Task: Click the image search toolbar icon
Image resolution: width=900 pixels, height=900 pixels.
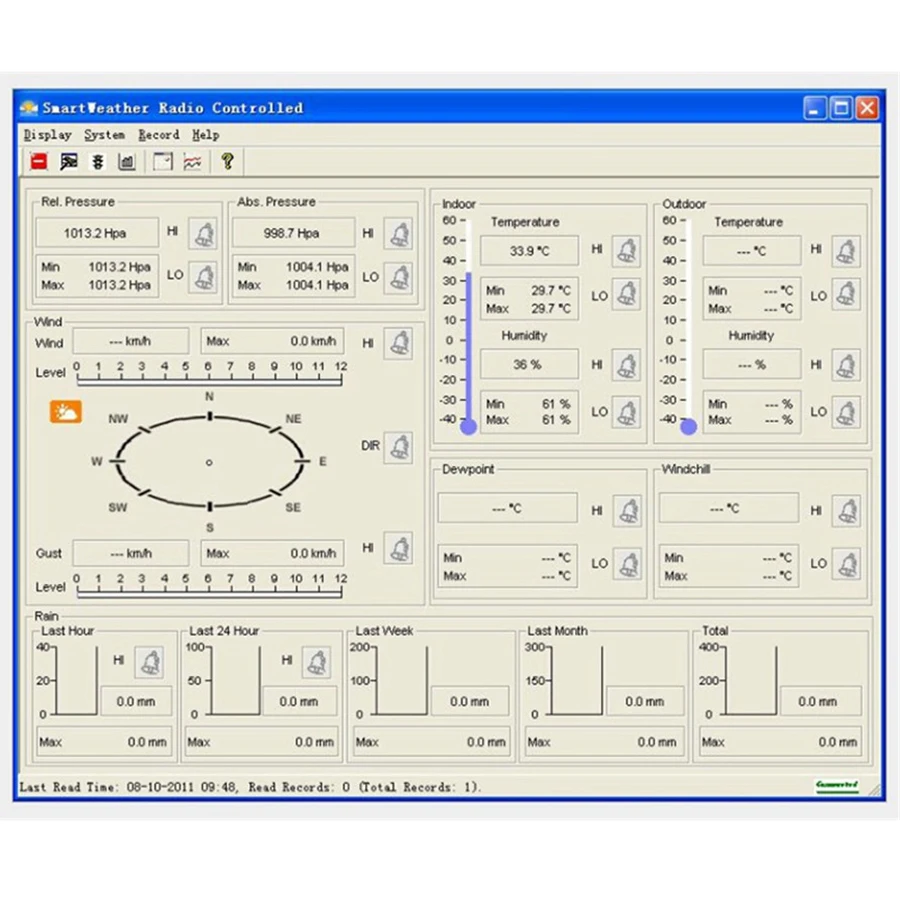Action: [68, 161]
